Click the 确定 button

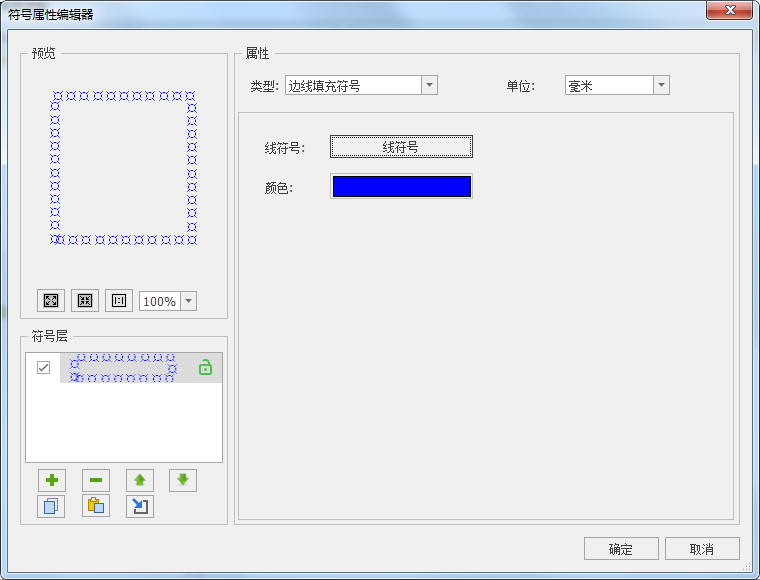click(621, 549)
